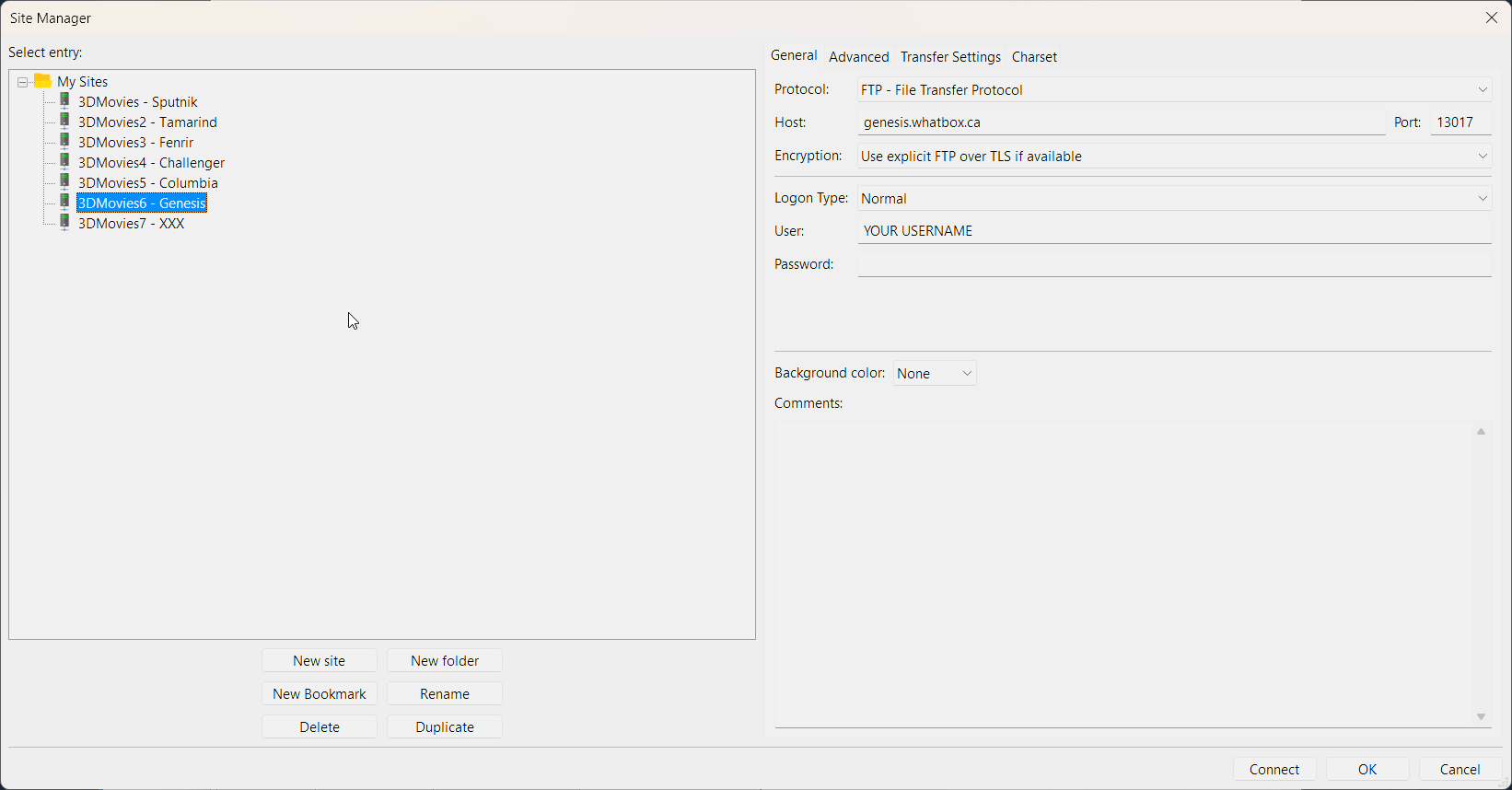1512x790 pixels.
Task: Create a New folder
Action: pyautogui.click(x=445, y=660)
